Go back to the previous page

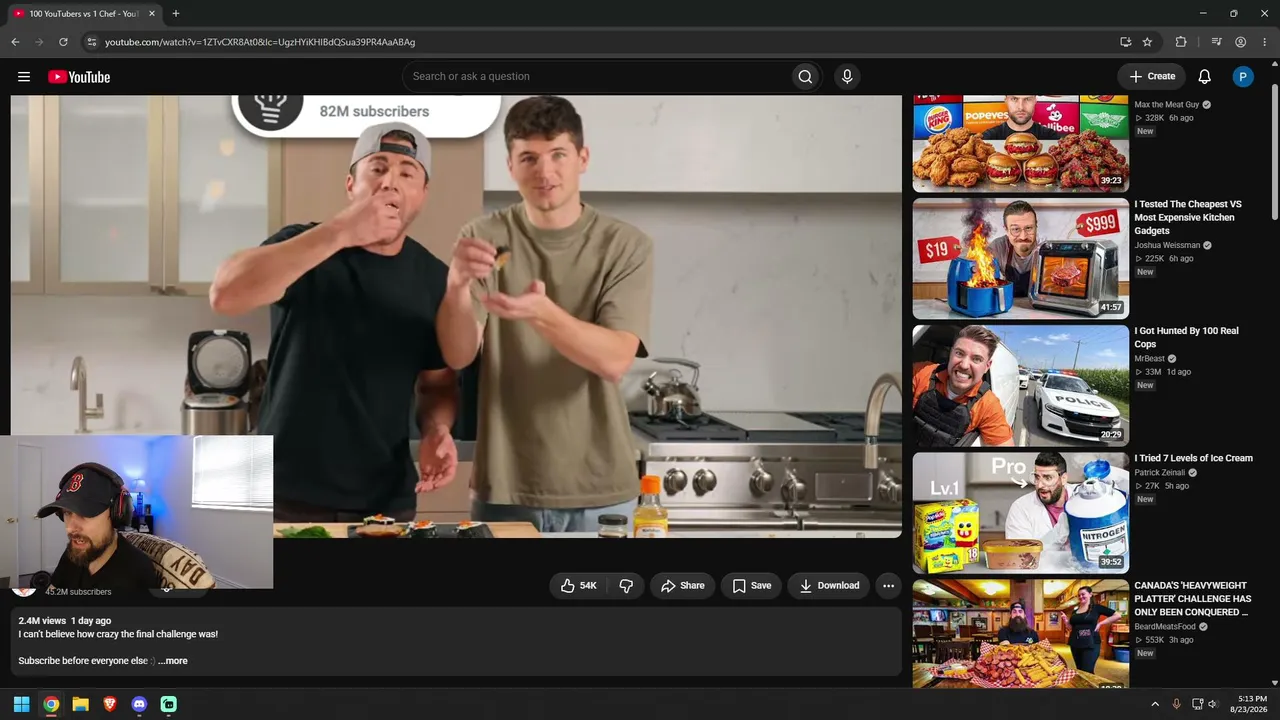(15, 42)
